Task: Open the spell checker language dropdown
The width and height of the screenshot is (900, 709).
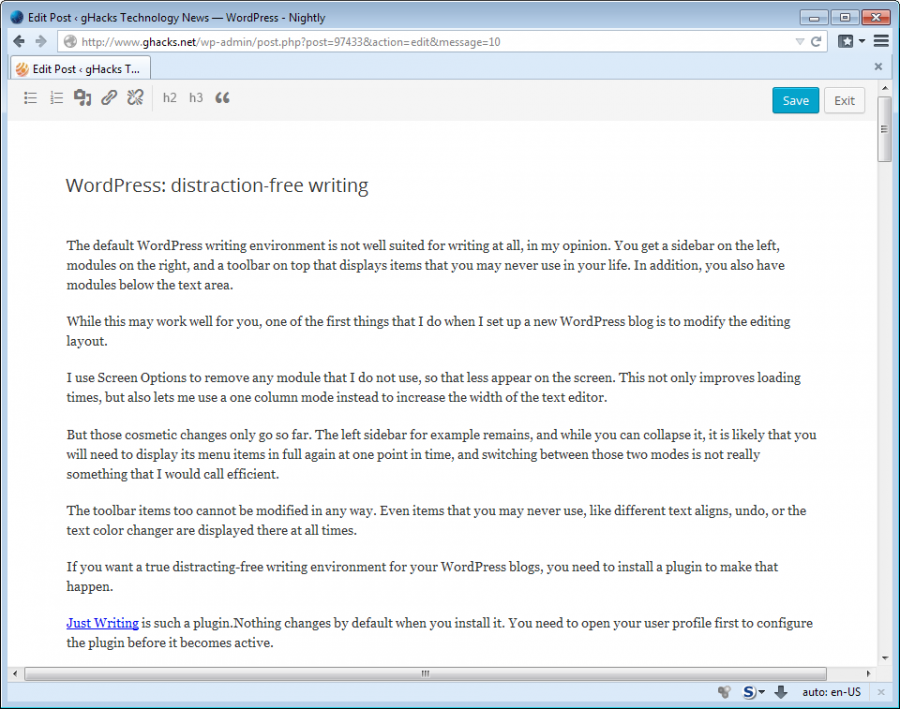Action: (760, 692)
